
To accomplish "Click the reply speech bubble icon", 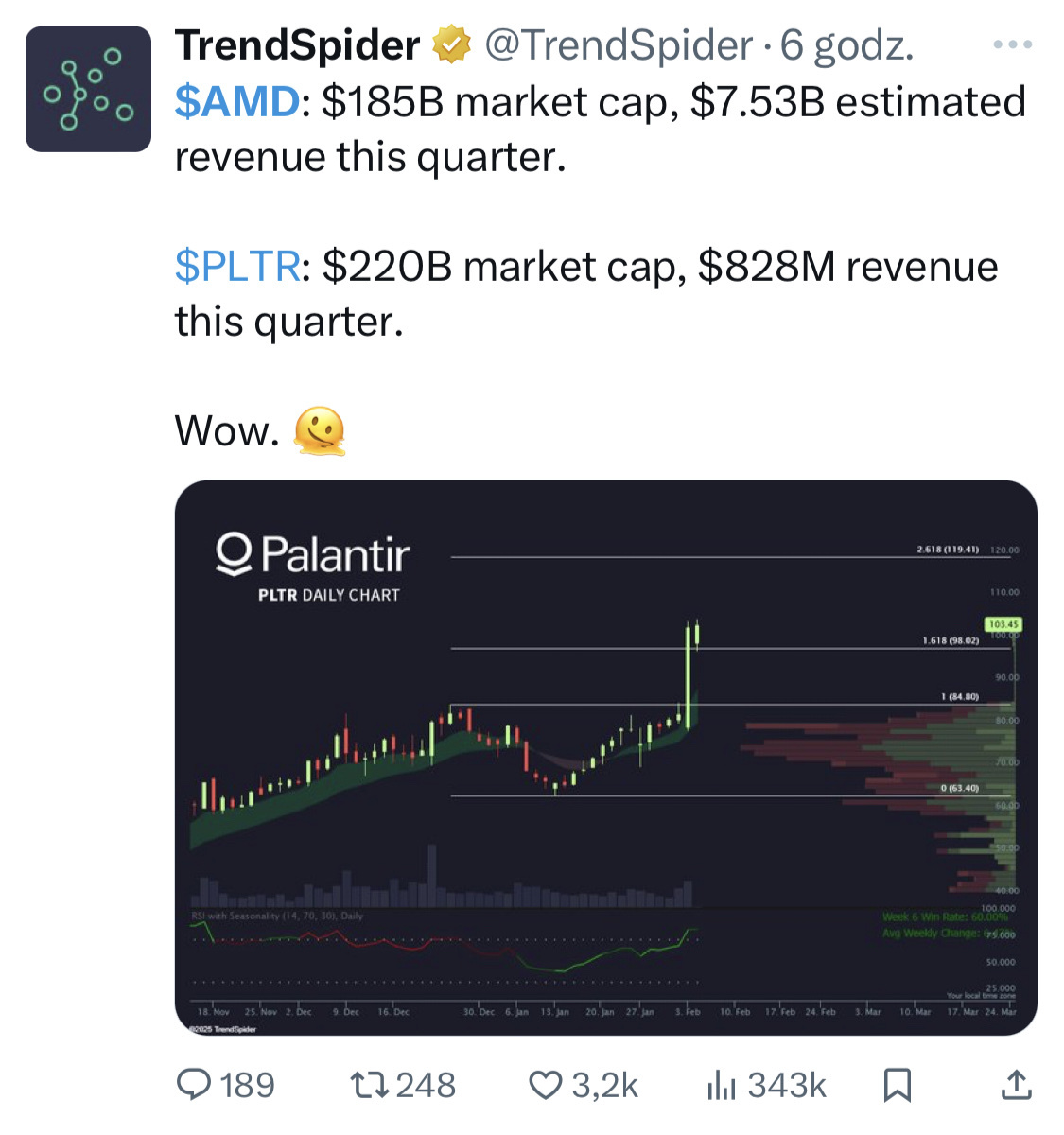I will [x=195, y=1085].
